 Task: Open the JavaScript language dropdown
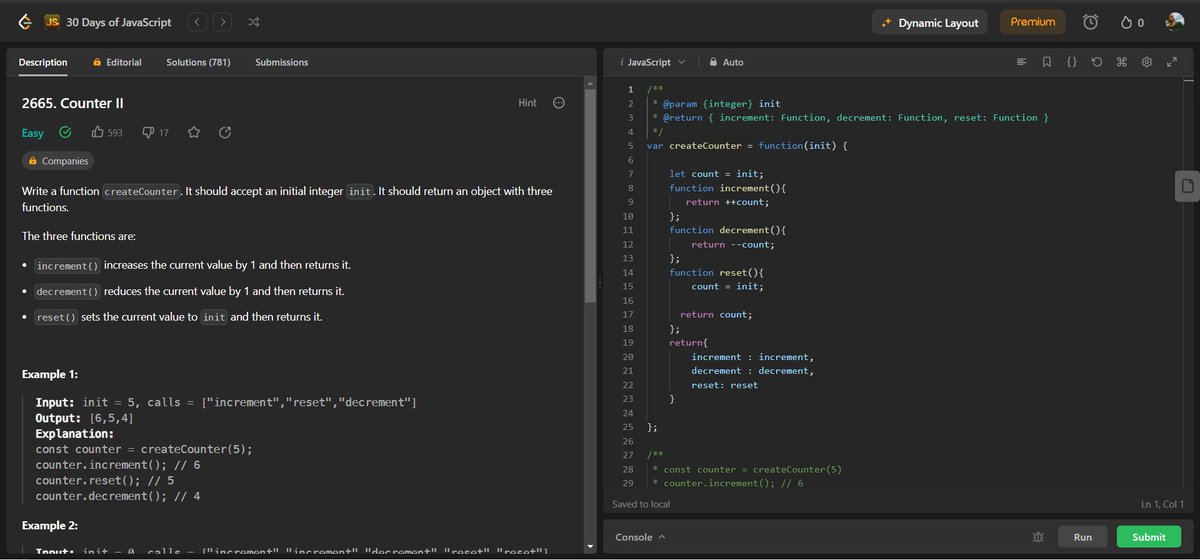click(652, 62)
